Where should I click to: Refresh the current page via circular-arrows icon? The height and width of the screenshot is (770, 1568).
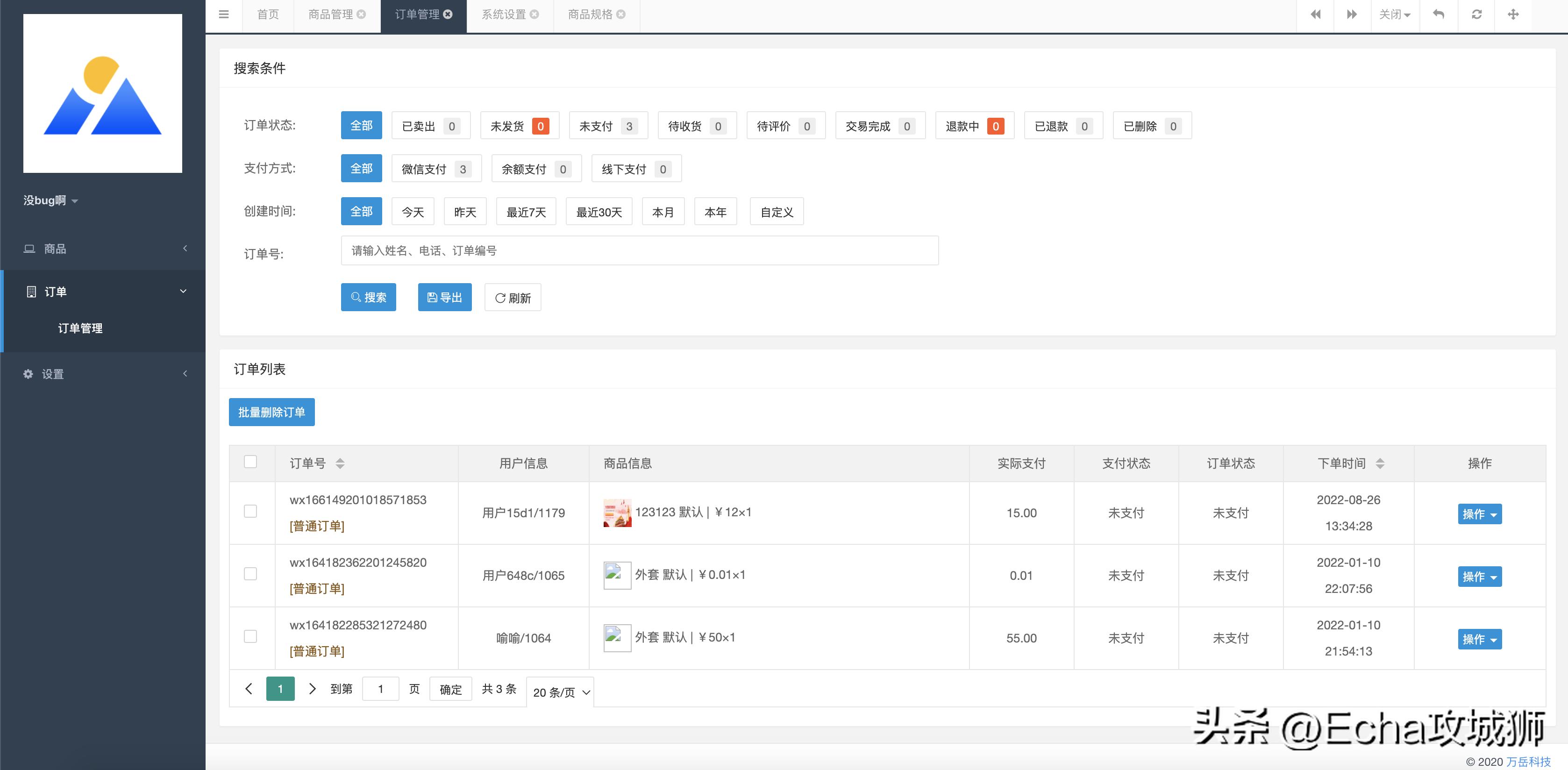tap(1476, 14)
